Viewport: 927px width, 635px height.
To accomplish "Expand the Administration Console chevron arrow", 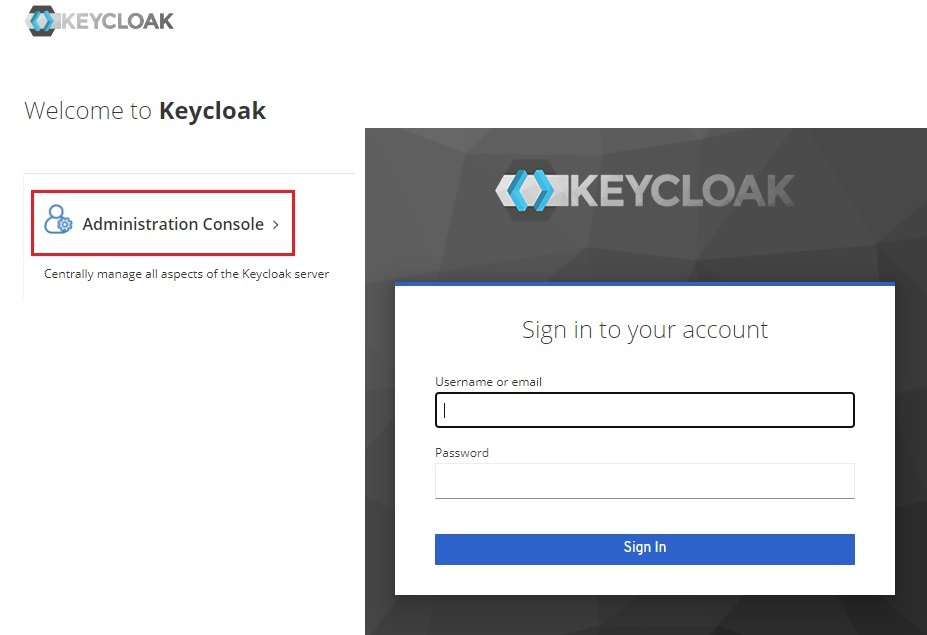I will coord(276,224).
